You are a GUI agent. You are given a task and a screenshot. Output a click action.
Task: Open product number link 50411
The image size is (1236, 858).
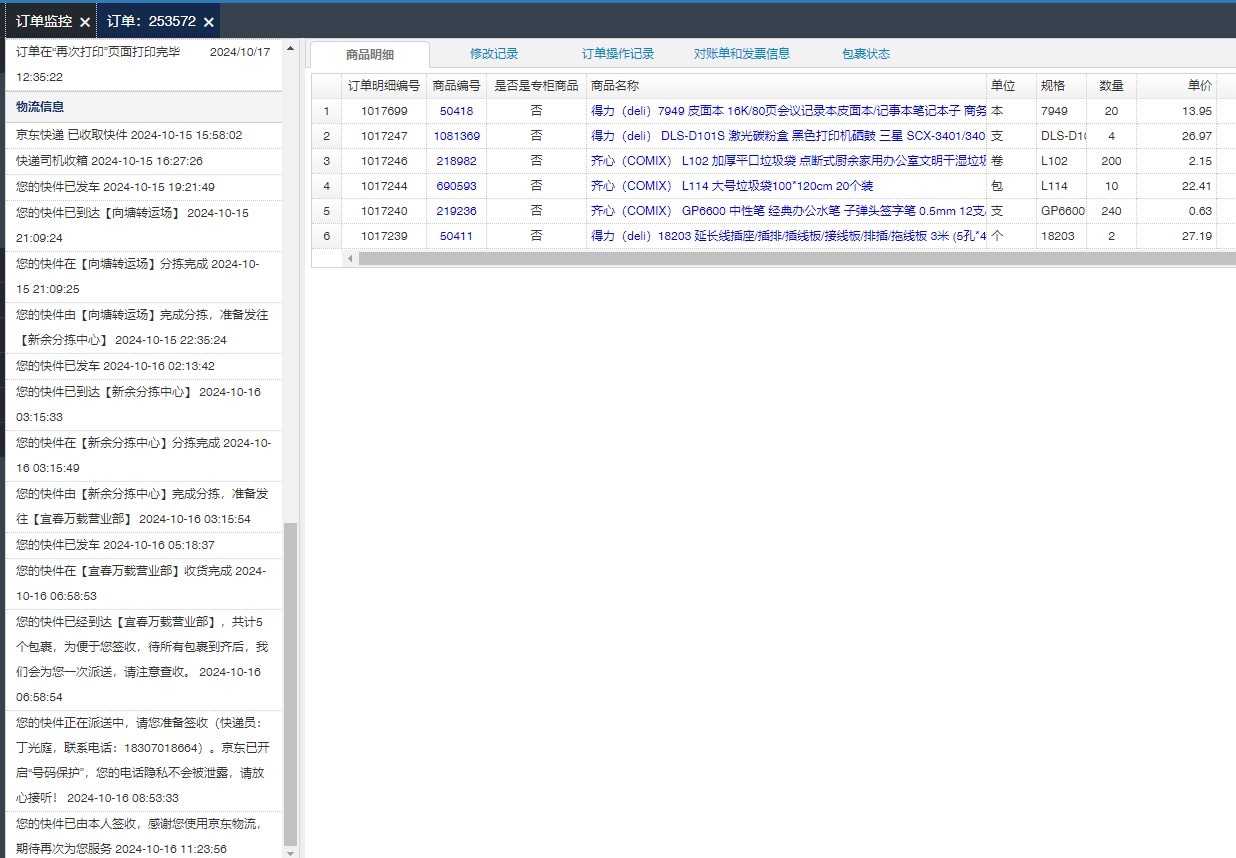pos(456,236)
